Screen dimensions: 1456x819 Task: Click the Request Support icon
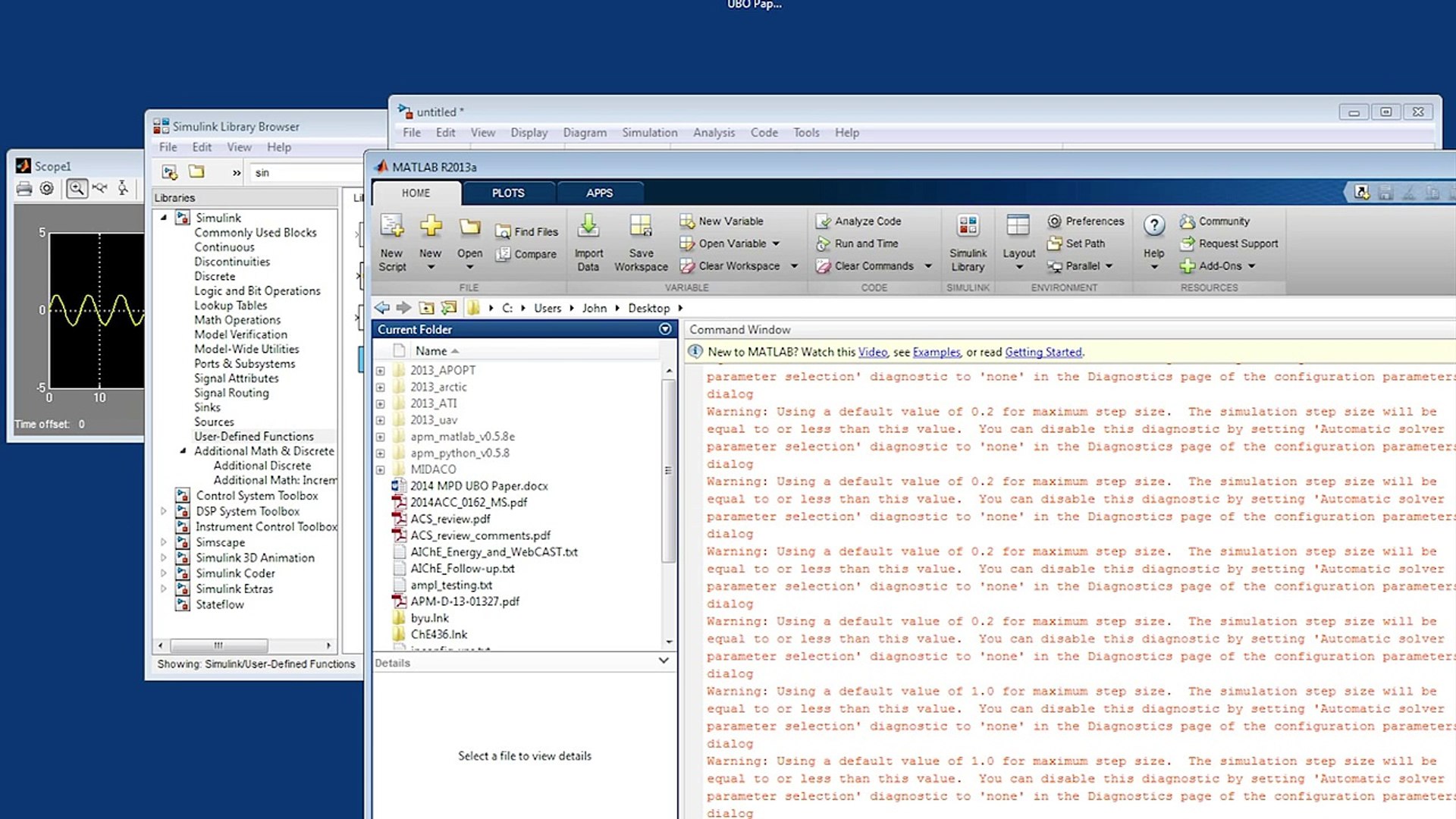tap(1188, 244)
